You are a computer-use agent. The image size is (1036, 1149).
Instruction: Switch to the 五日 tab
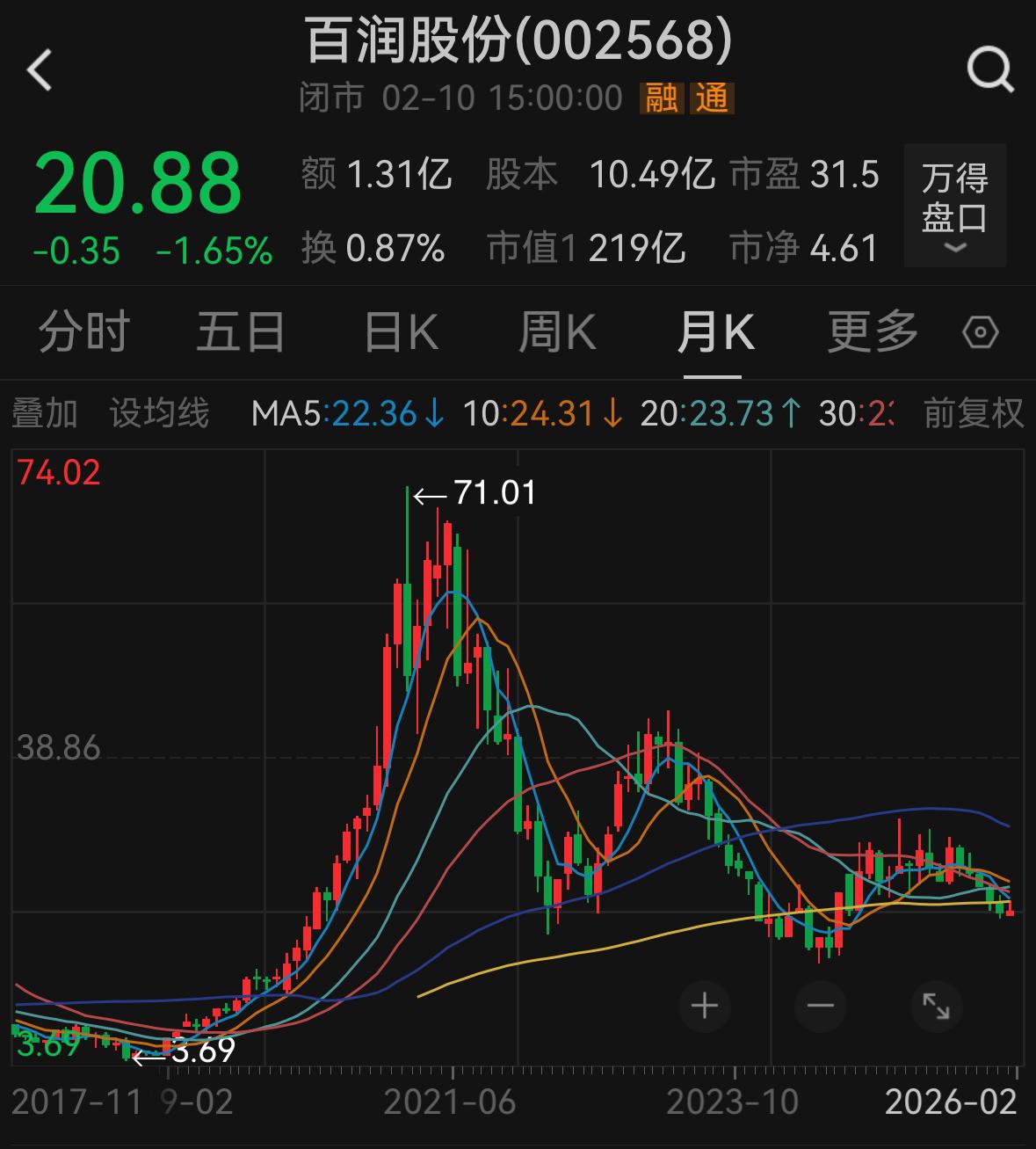tap(241, 333)
